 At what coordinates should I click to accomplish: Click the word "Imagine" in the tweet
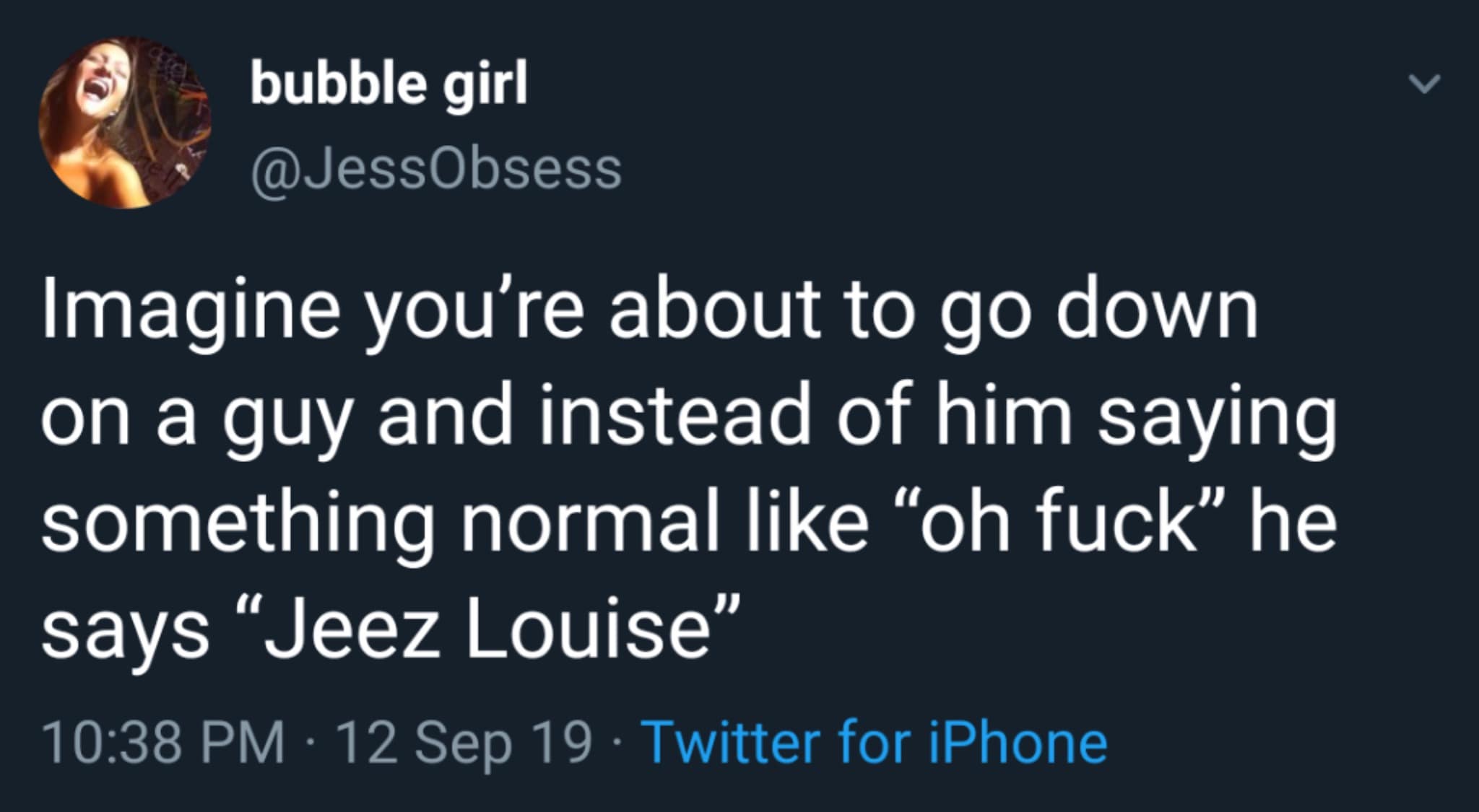pyautogui.click(x=191, y=313)
